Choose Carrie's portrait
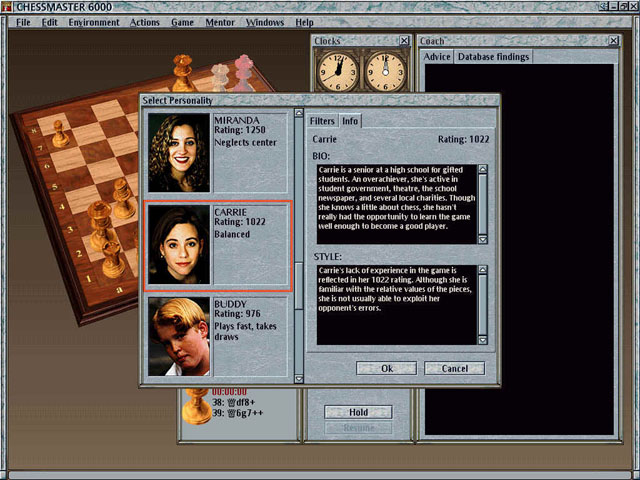The image size is (640, 480). coord(179,245)
